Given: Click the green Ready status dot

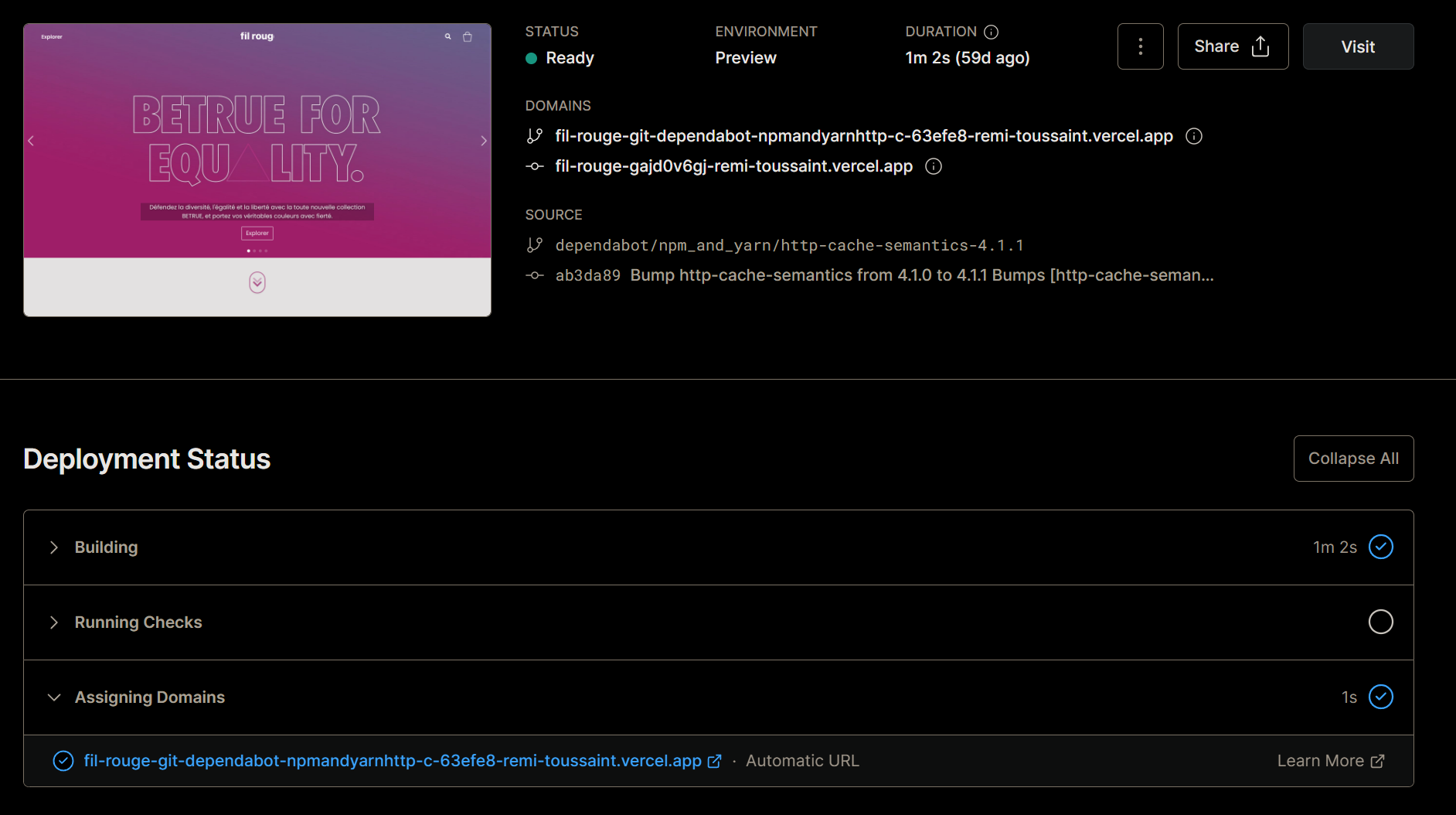Looking at the screenshot, I should [x=531, y=58].
